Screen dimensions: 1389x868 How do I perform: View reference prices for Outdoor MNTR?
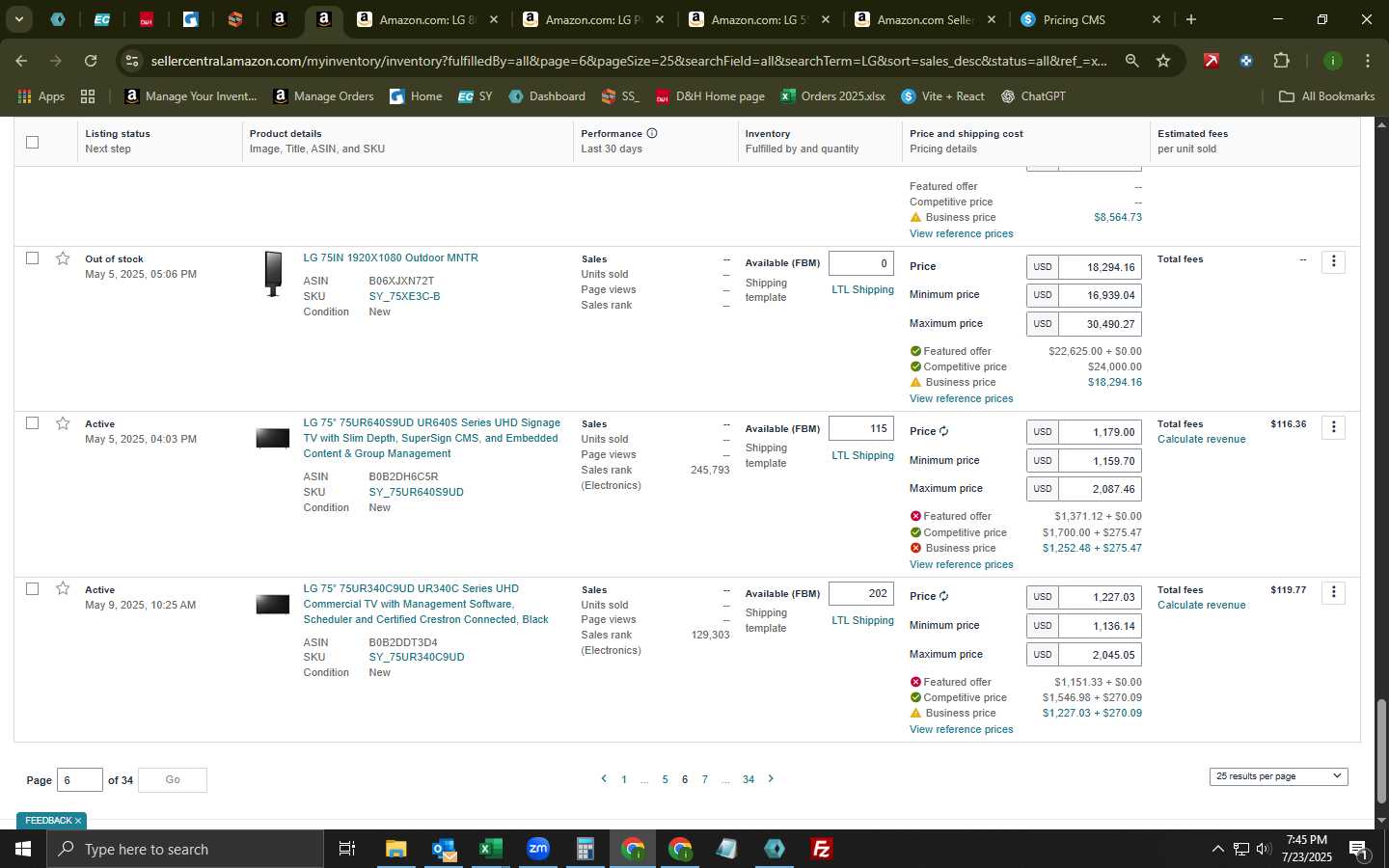coord(961,398)
